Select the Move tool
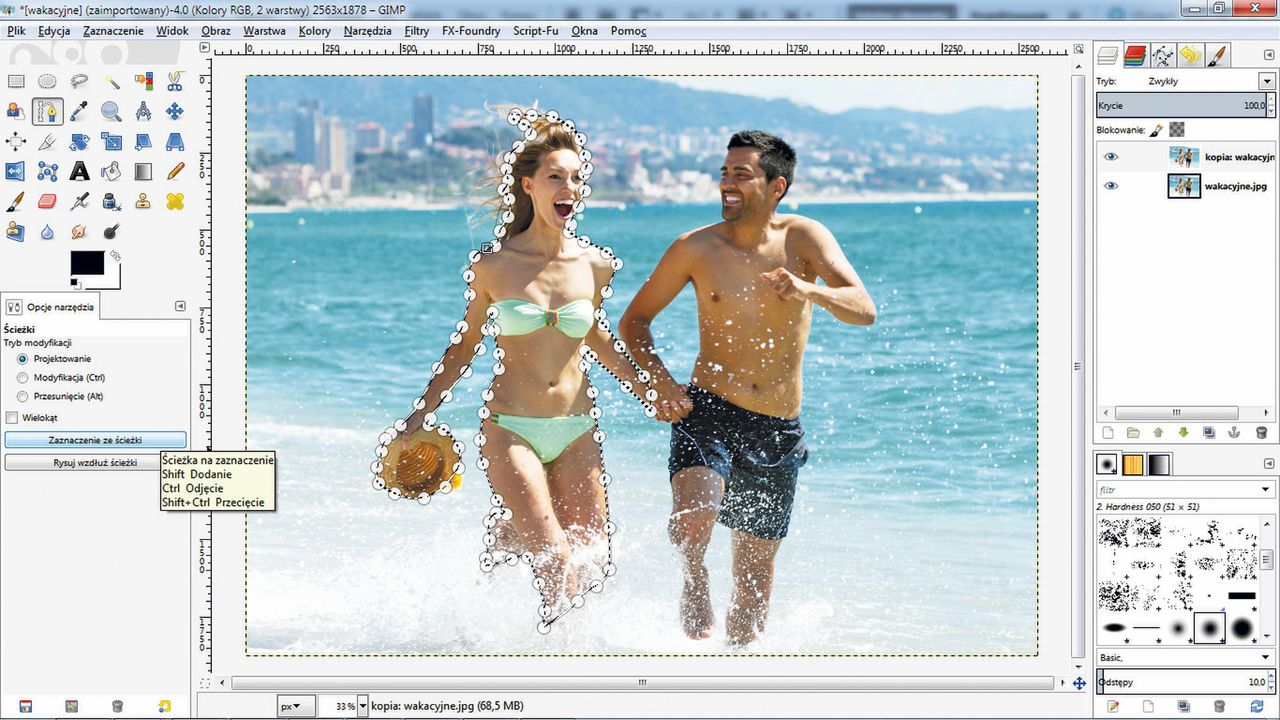The height and width of the screenshot is (720, 1280). coord(175,111)
